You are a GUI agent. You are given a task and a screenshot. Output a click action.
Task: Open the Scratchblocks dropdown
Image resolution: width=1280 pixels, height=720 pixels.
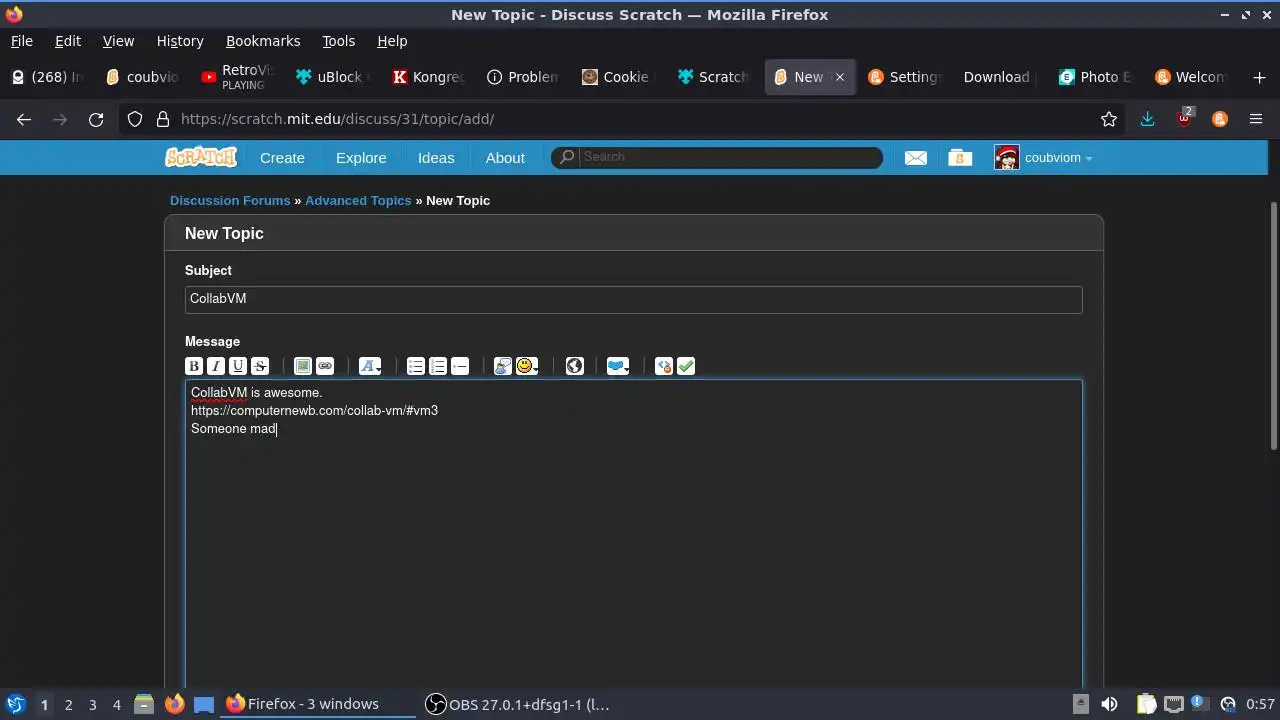(618, 366)
